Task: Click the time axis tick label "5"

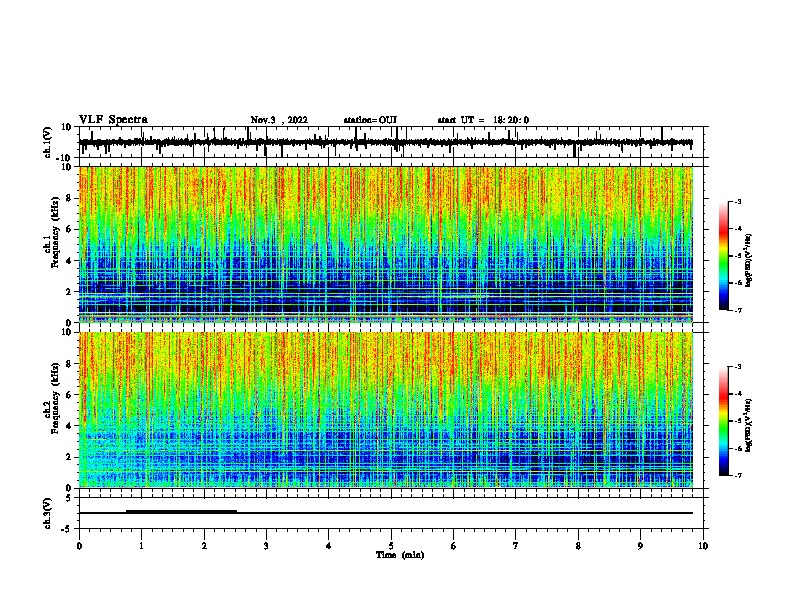Action: click(x=391, y=546)
